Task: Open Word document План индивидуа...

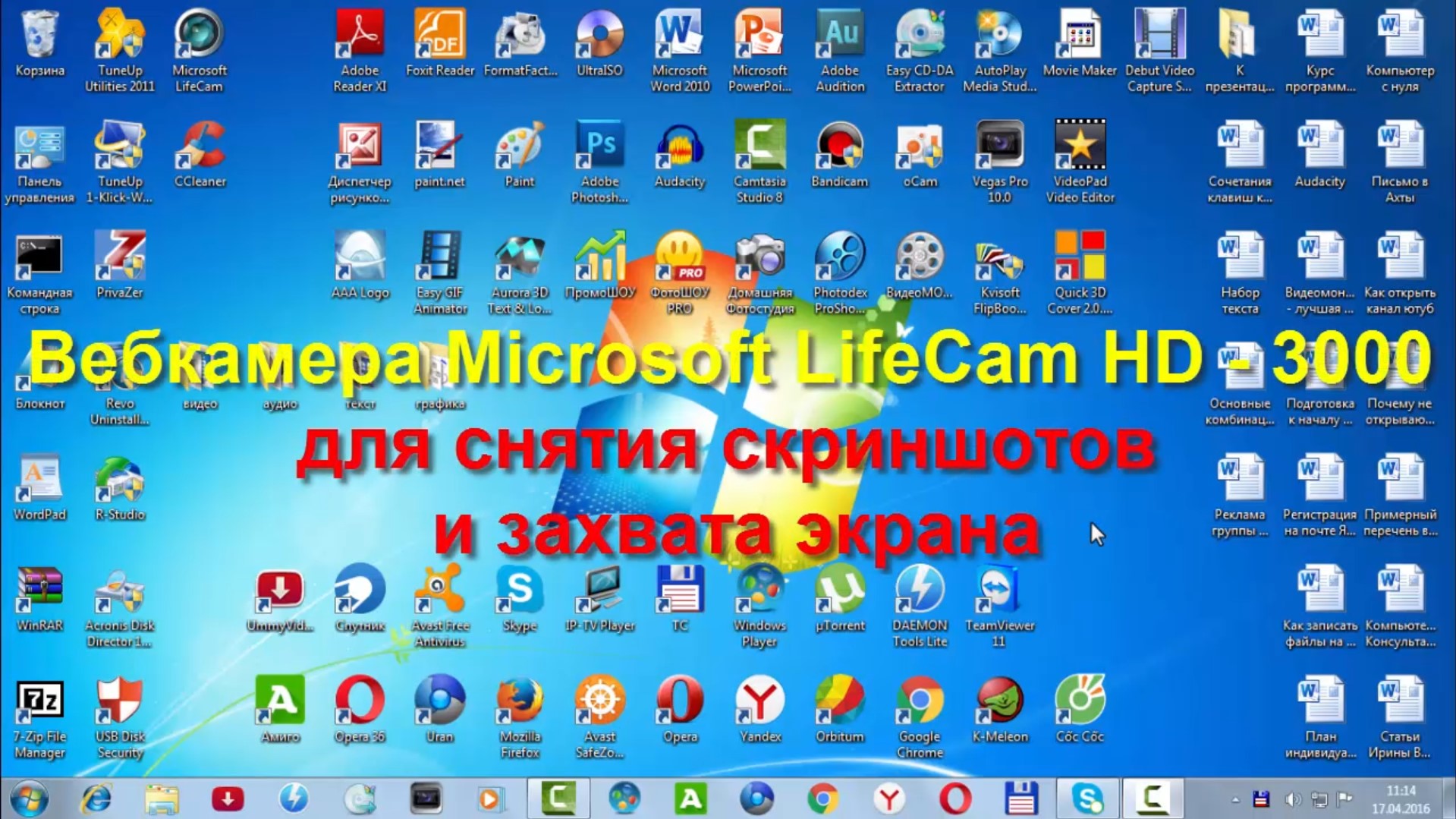Action: coord(1320,716)
